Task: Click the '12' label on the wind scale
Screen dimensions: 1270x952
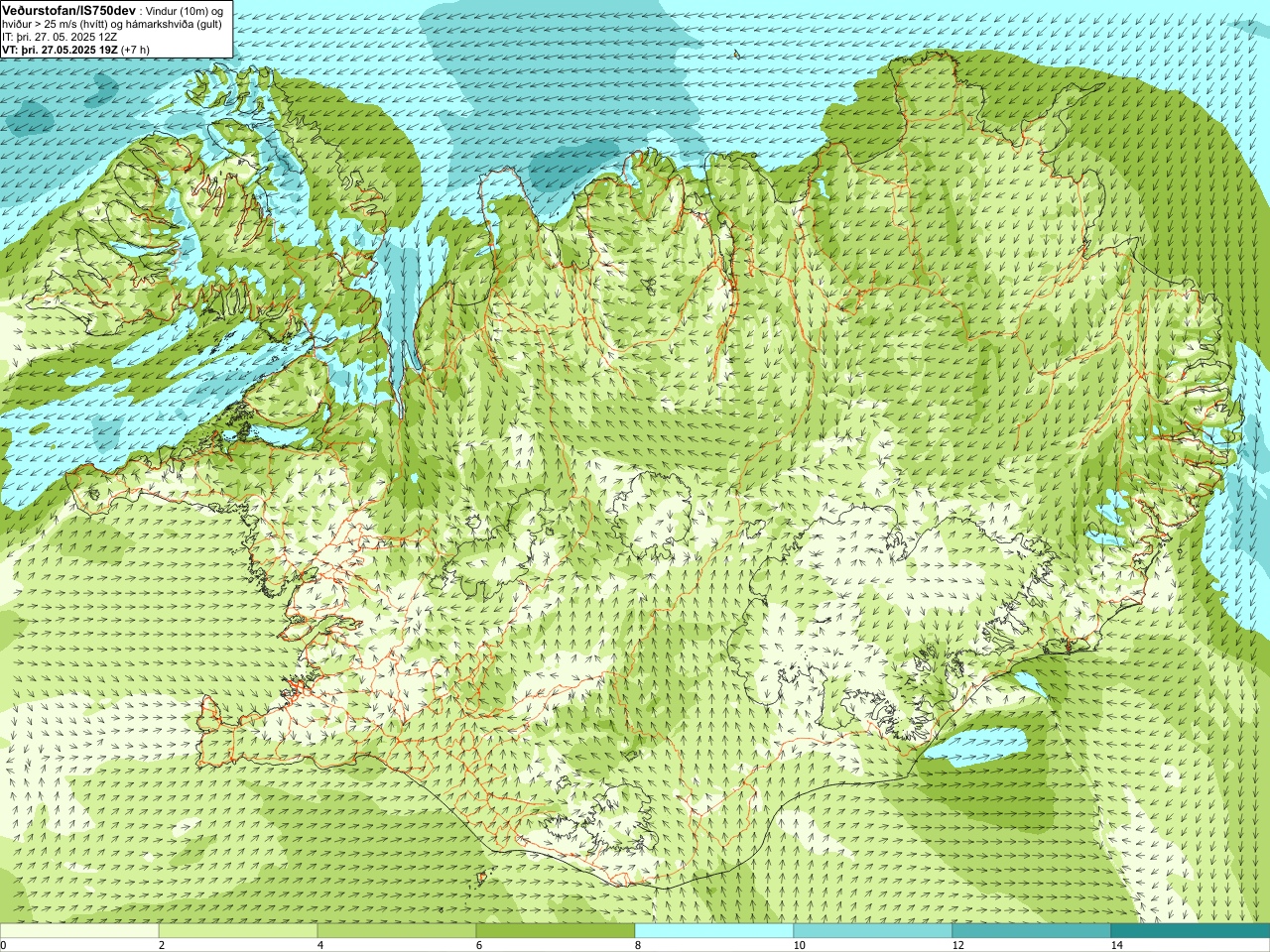Action: pyautogui.click(x=958, y=945)
